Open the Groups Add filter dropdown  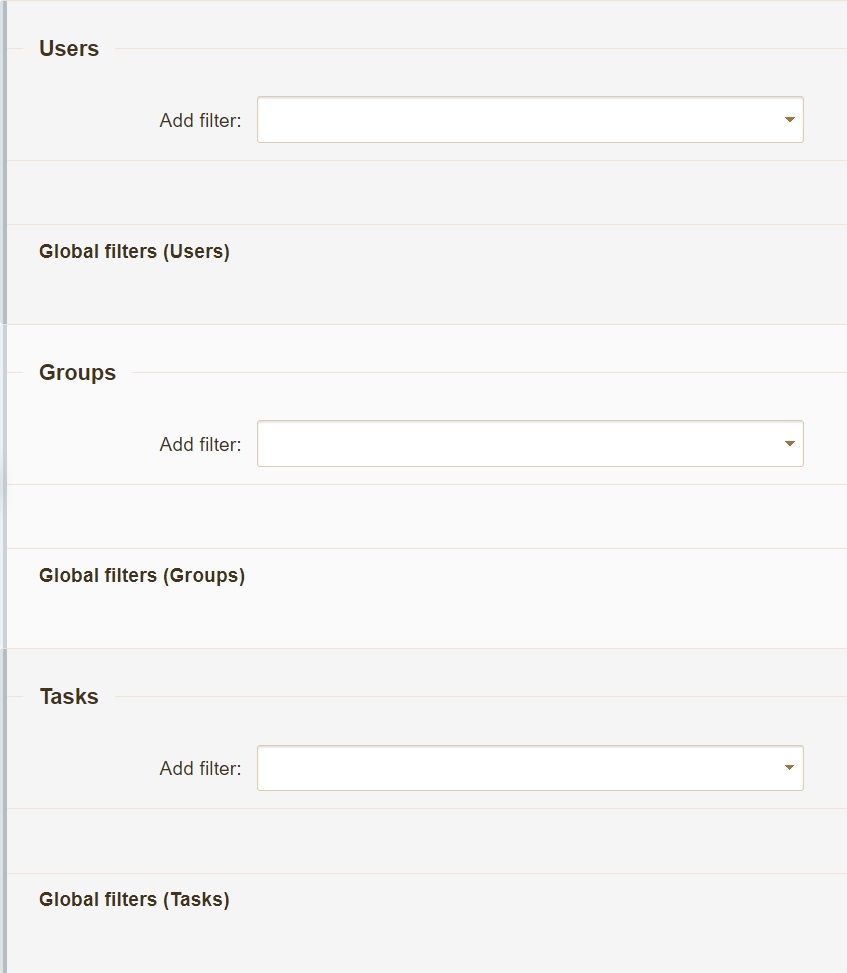coord(531,444)
